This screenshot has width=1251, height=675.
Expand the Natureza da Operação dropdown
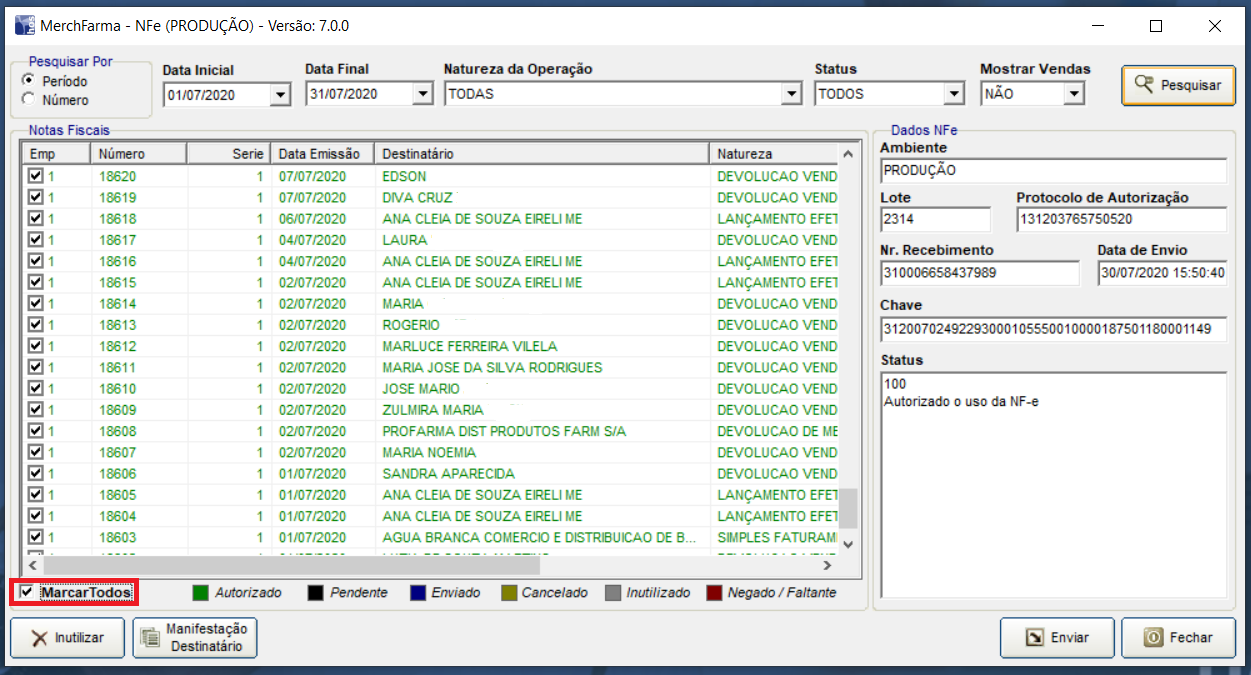click(x=792, y=95)
